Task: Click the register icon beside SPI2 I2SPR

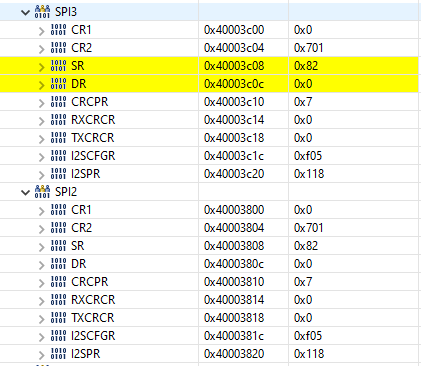Action: click(x=58, y=354)
